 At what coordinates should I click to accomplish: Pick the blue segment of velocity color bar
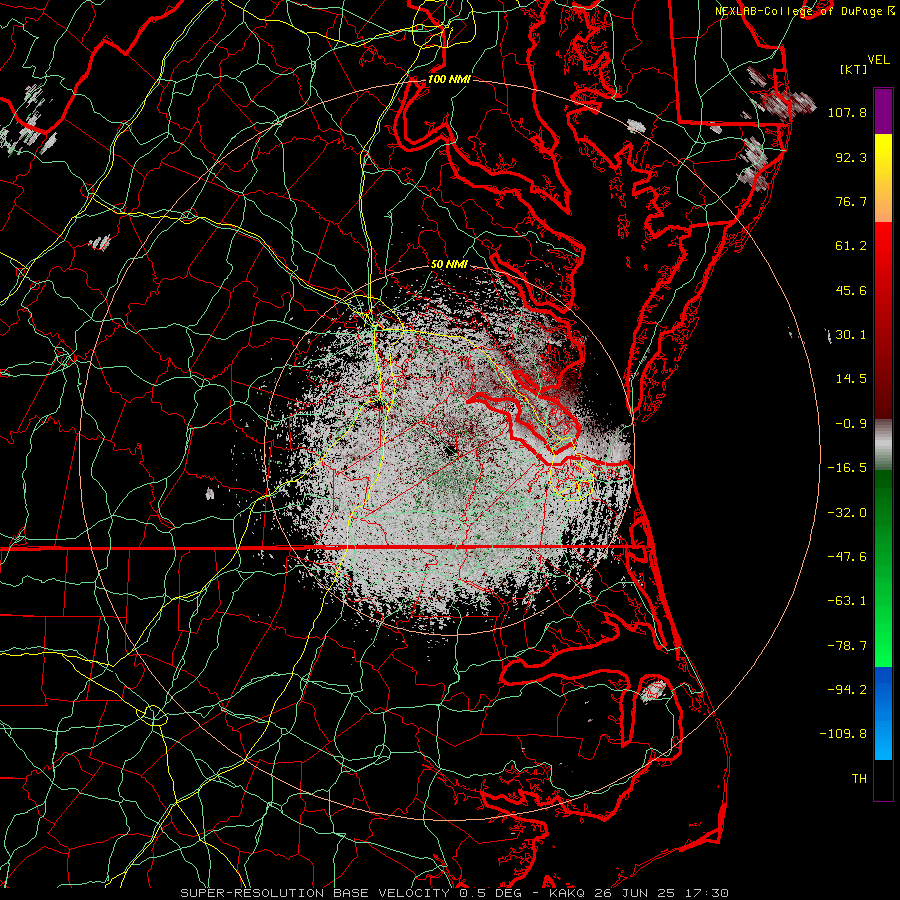click(x=883, y=713)
